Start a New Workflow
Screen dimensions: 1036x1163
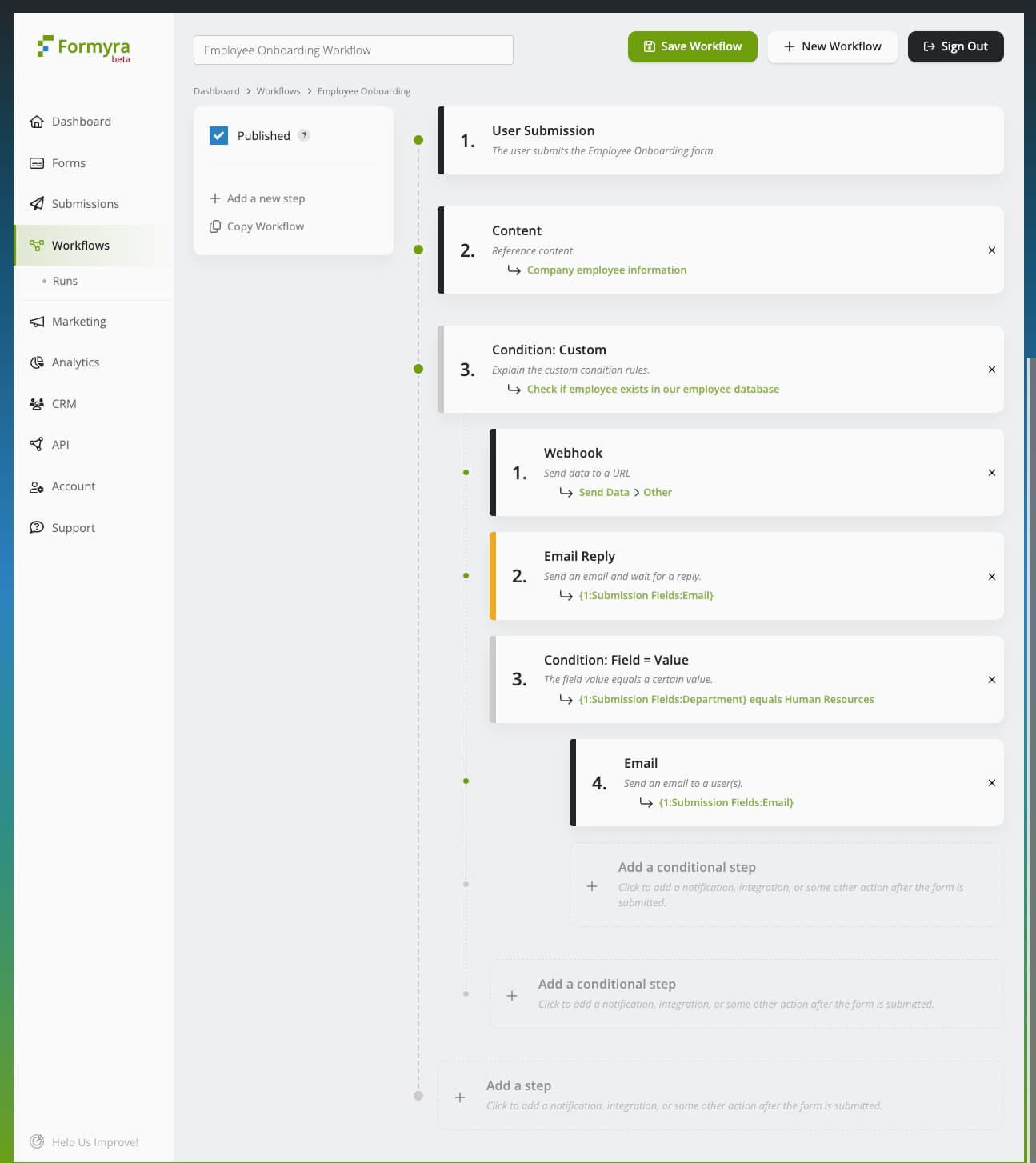[x=832, y=46]
